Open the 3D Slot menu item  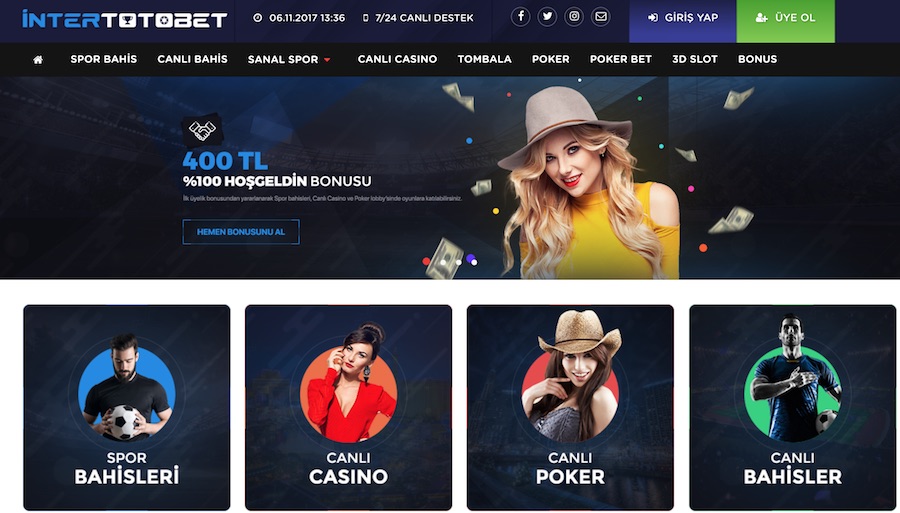[x=695, y=59]
